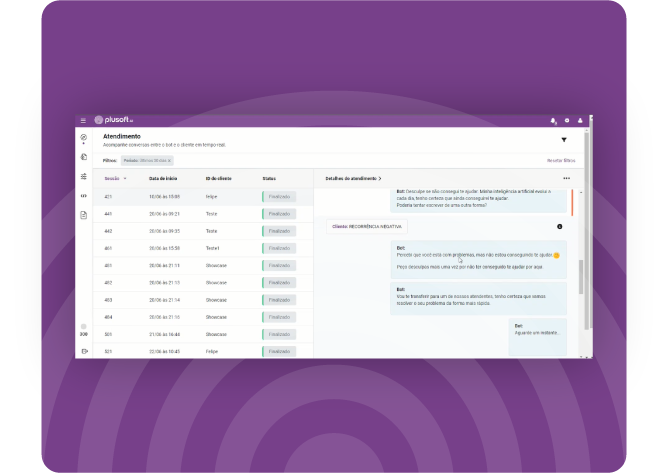The image size is (668, 473).
Task: Open the report file sidebar icon
Action: [x=84, y=215]
